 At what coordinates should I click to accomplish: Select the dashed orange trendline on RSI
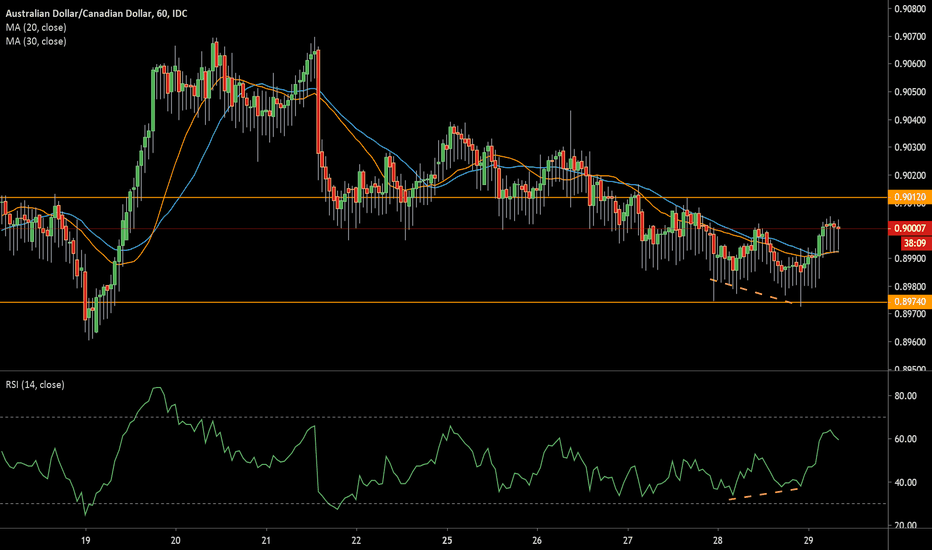(765, 493)
